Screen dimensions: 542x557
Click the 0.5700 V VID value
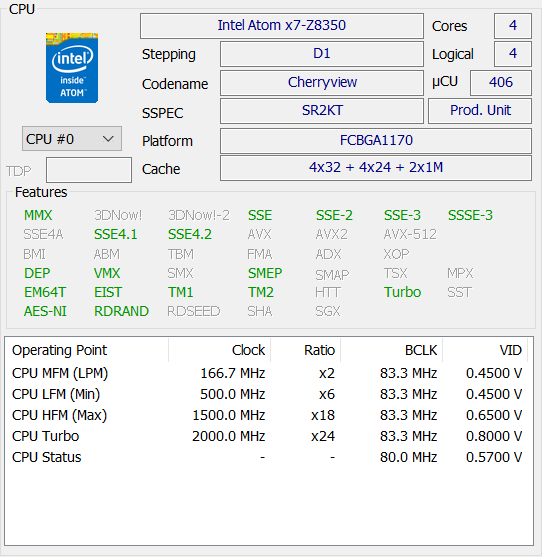pos(494,457)
